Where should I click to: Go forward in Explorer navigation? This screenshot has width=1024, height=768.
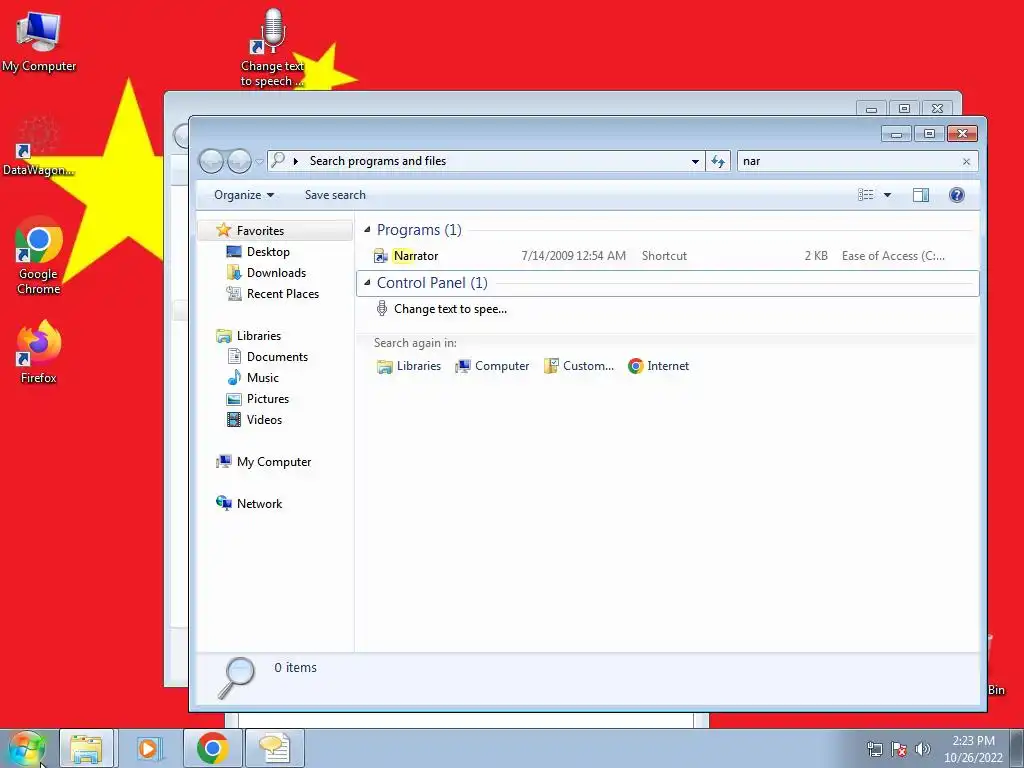(239, 161)
